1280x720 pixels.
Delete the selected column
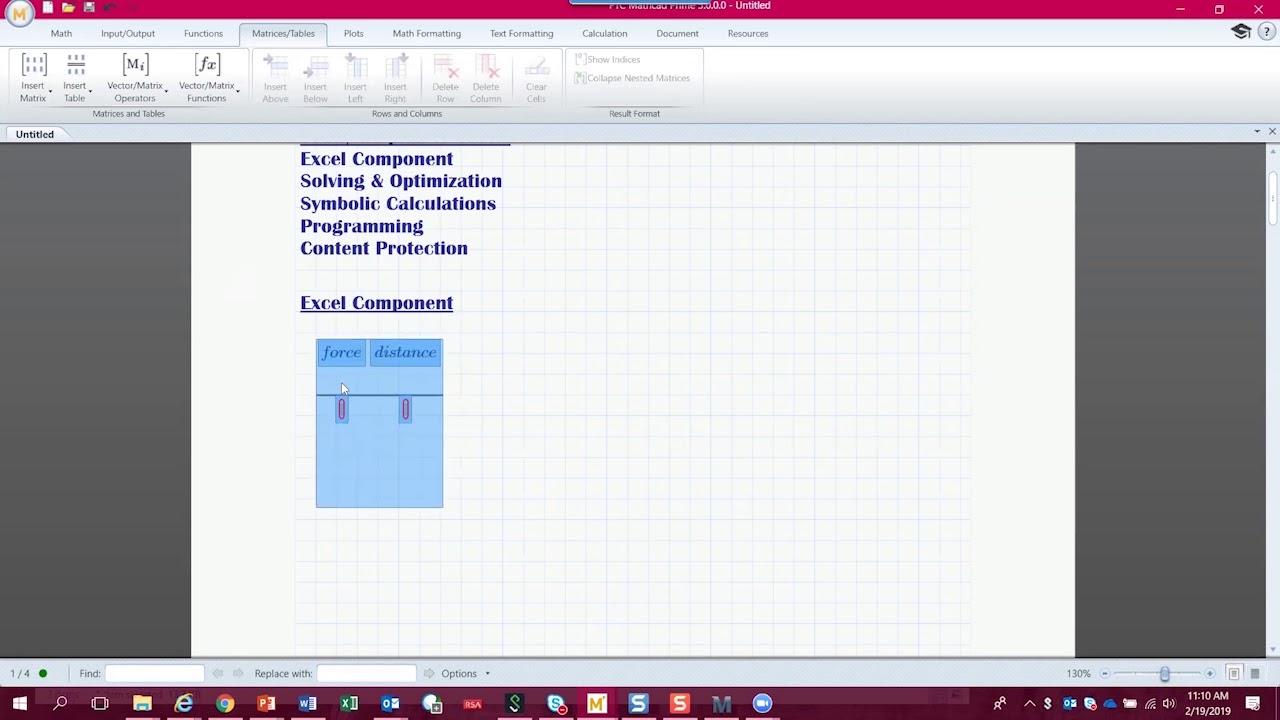click(x=485, y=79)
